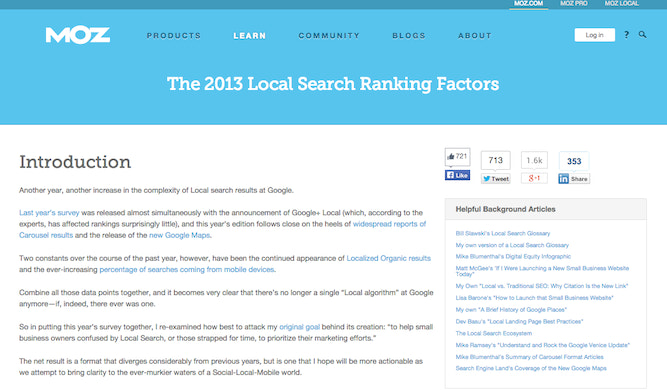Click the Introduction heading

[75, 162]
